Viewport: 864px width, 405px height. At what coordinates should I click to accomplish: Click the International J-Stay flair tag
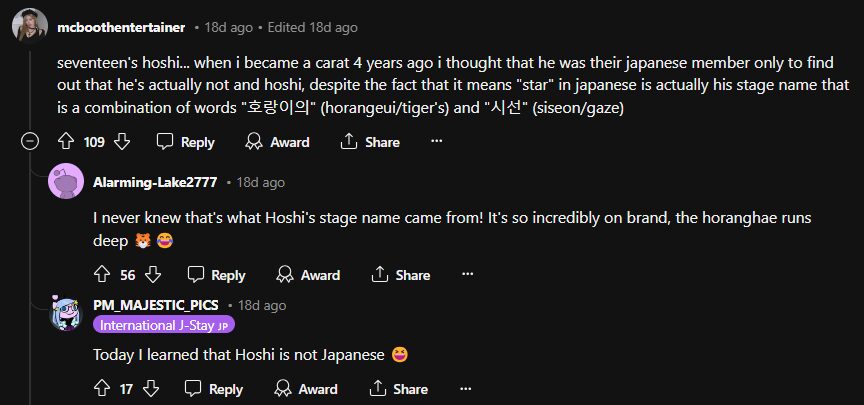[164, 325]
